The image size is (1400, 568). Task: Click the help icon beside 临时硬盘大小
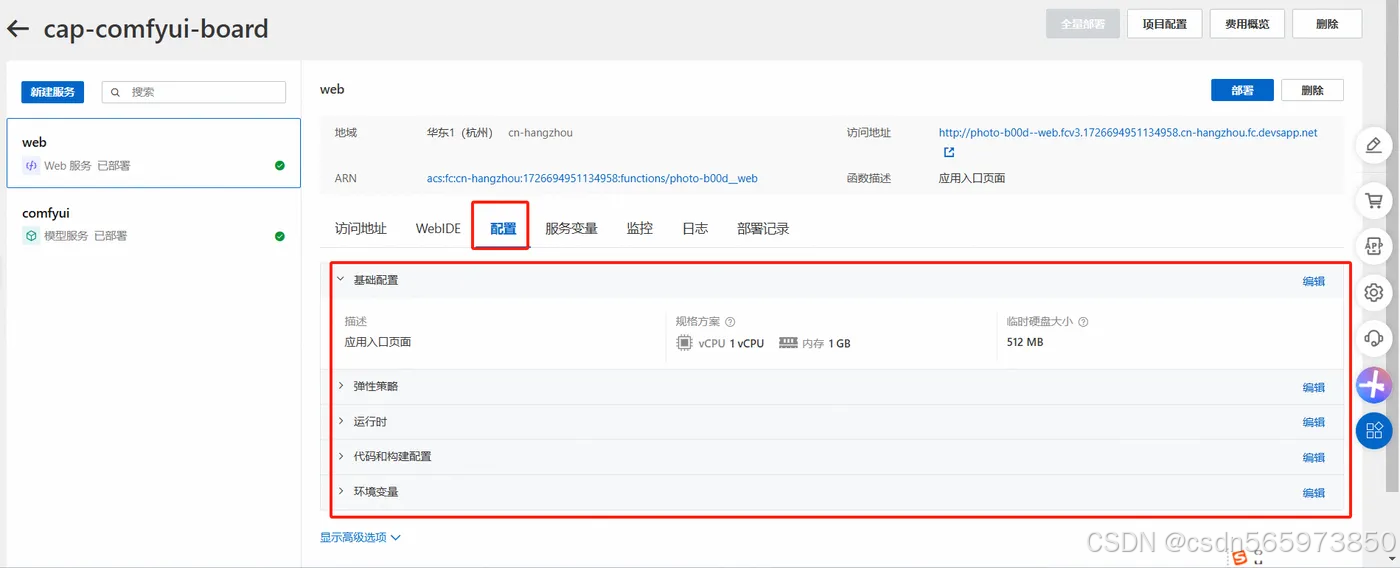(1083, 322)
